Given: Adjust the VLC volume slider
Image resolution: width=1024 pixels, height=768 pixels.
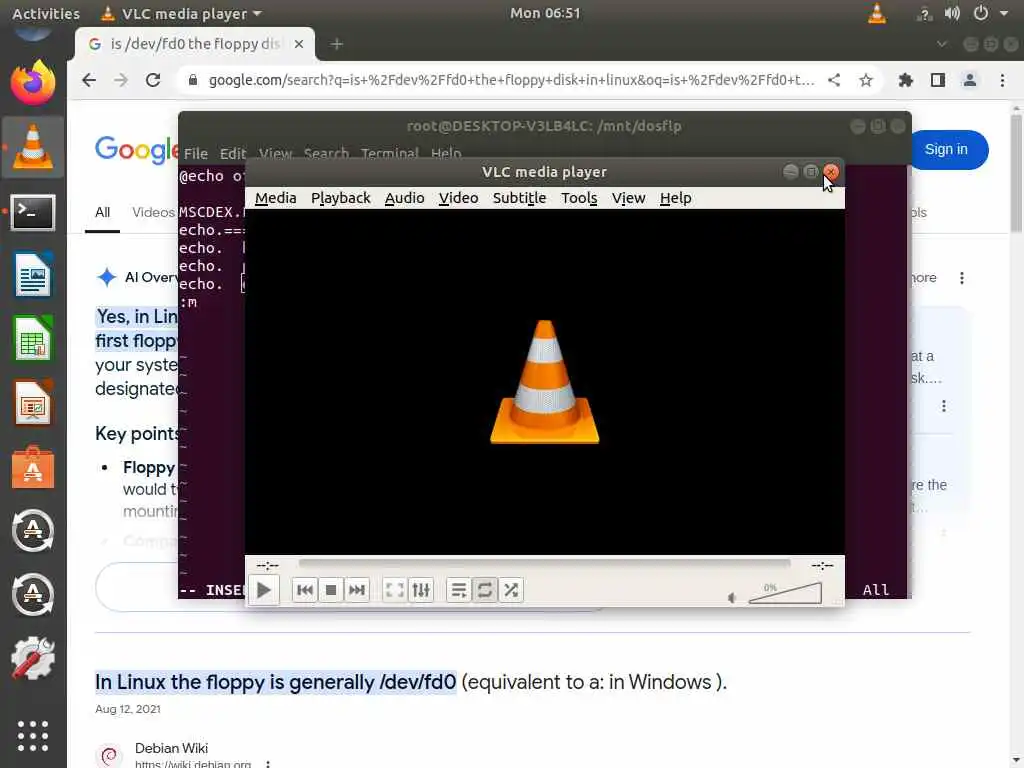Looking at the screenshot, I should (x=785, y=593).
